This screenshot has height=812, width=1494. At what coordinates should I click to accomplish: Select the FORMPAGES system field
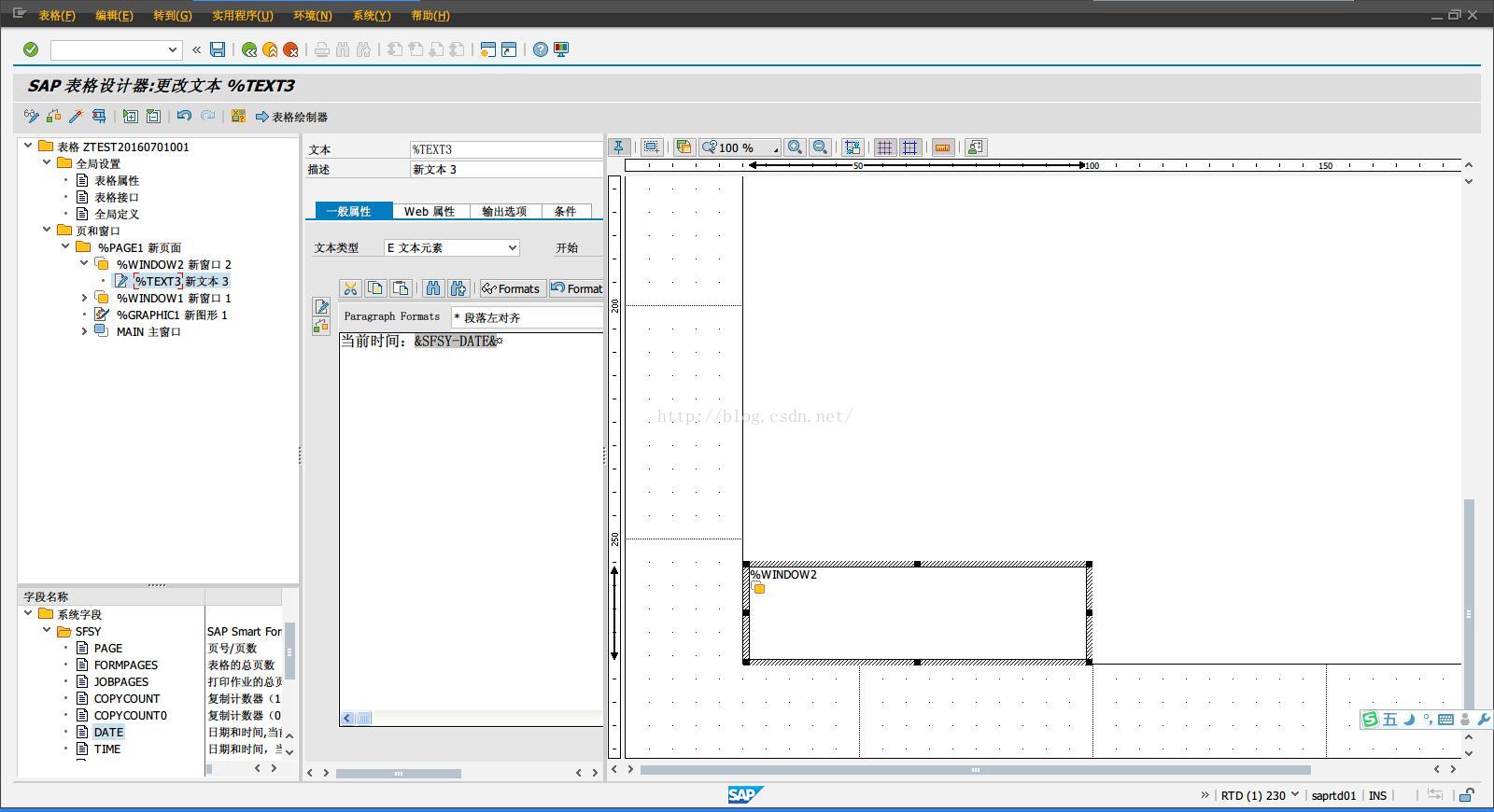coord(125,665)
